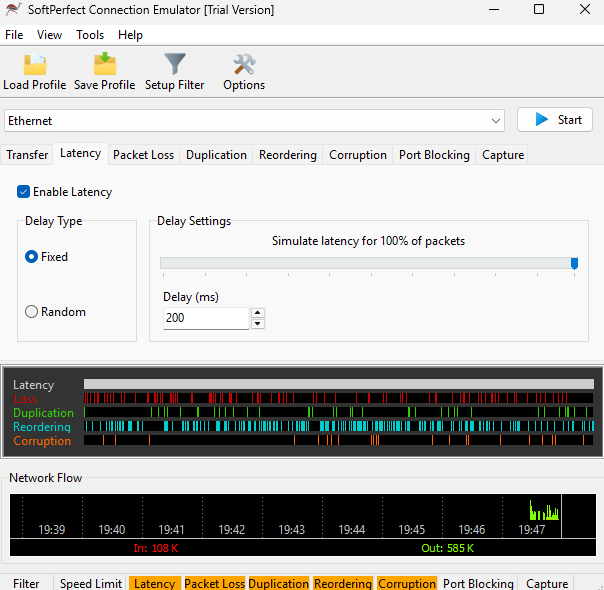
Task: Click the highlighted Reordering status indicator
Action: (x=343, y=583)
